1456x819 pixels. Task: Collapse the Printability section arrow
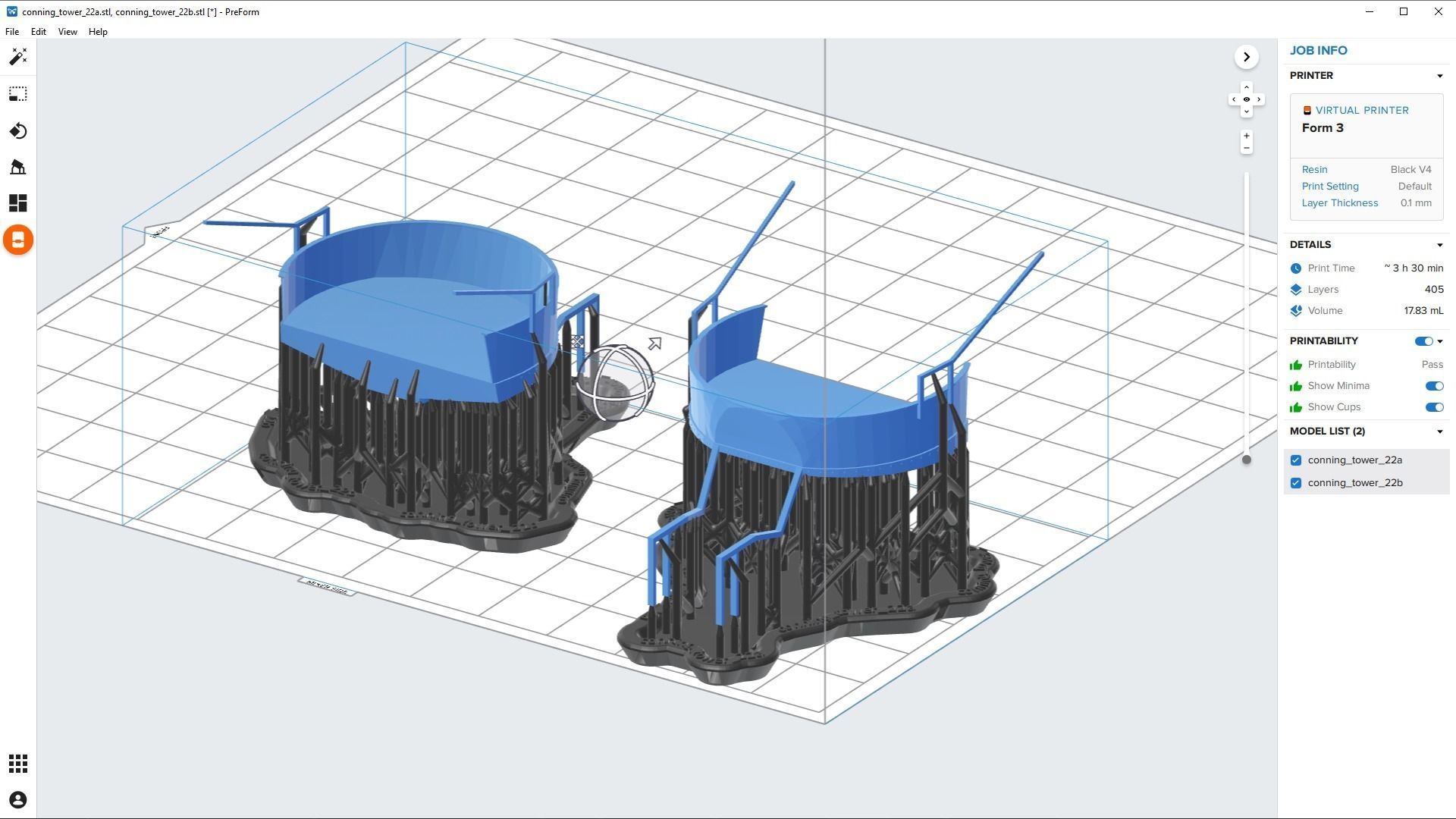1440,341
